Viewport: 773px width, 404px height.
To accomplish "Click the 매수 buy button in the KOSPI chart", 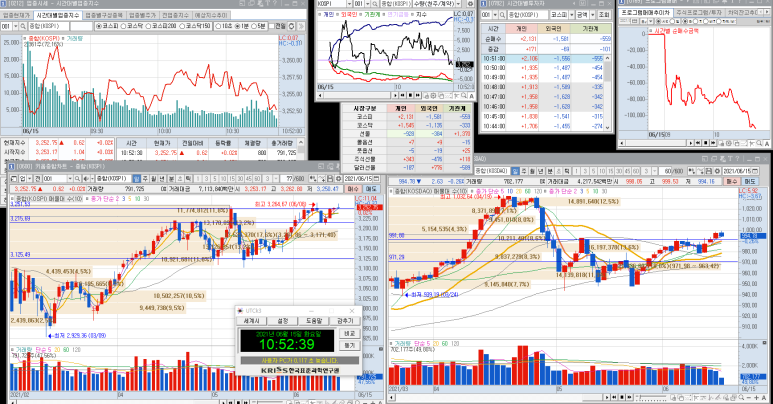I will coord(353,189).
